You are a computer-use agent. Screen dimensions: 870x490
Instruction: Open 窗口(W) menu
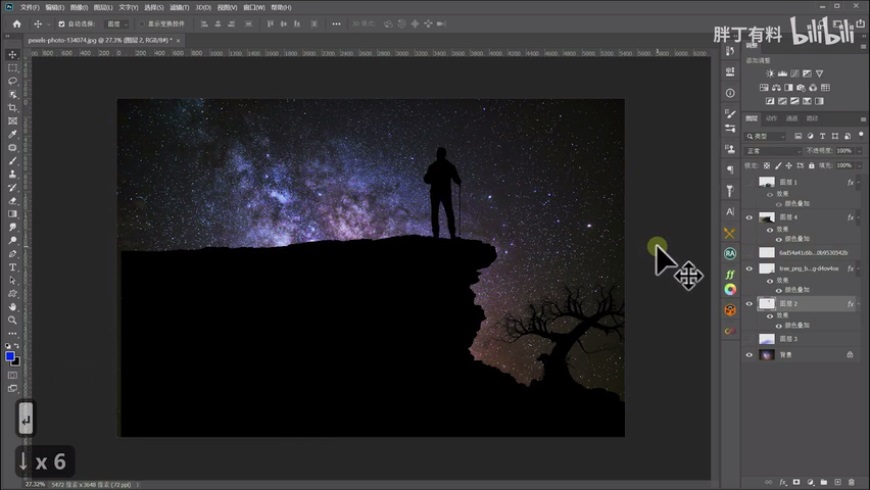point(254,7)
